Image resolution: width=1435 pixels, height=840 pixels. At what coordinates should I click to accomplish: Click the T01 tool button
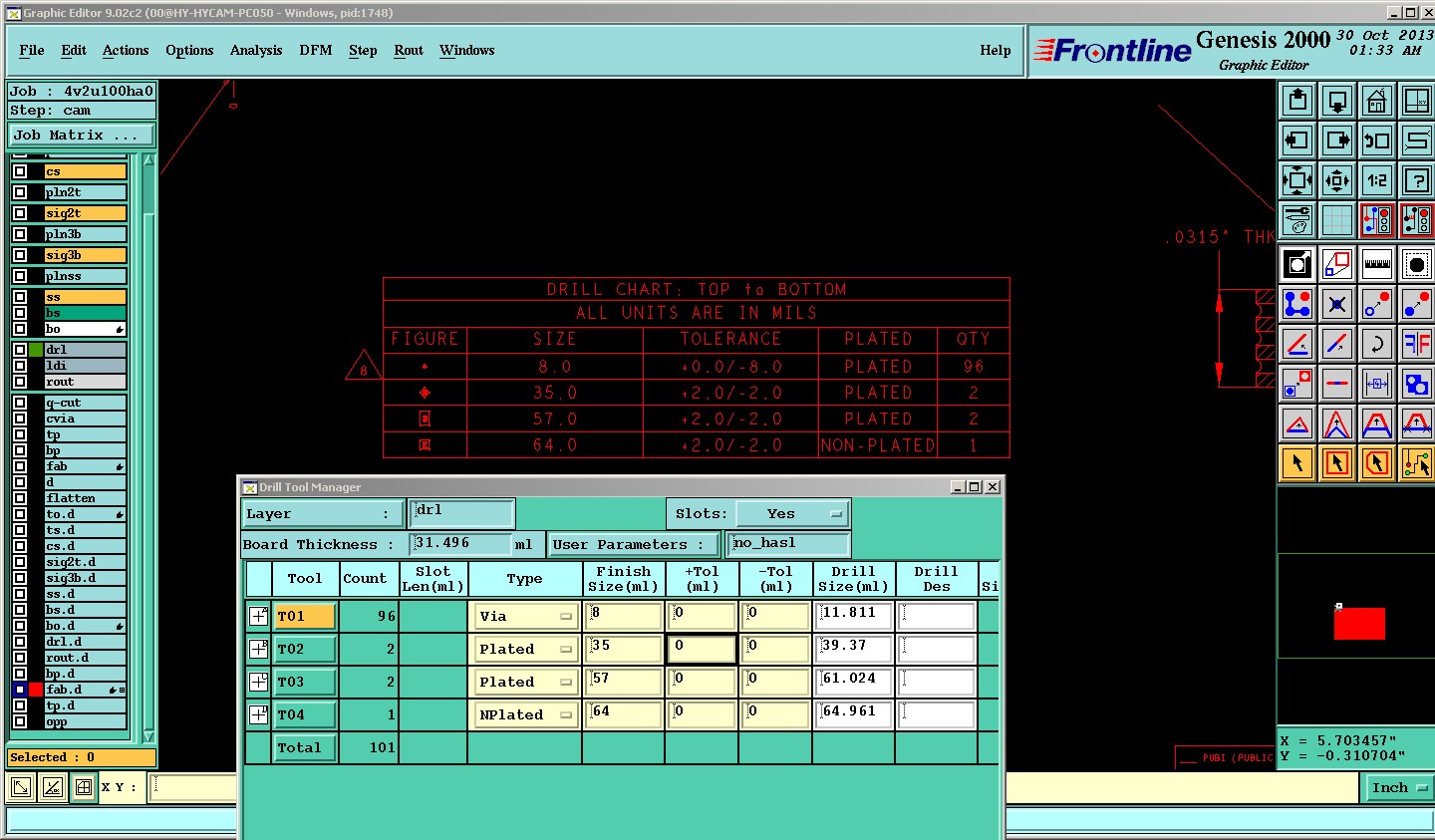[x=305, y=617]
